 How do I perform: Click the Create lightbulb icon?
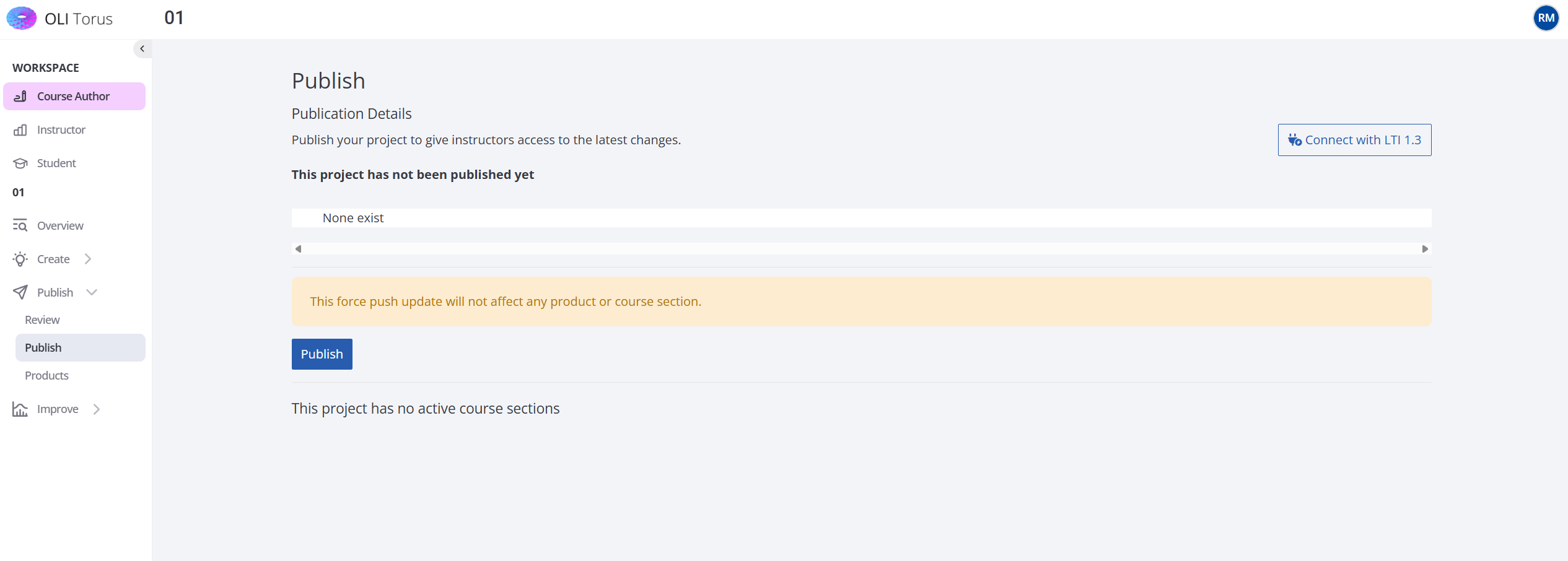20,259
